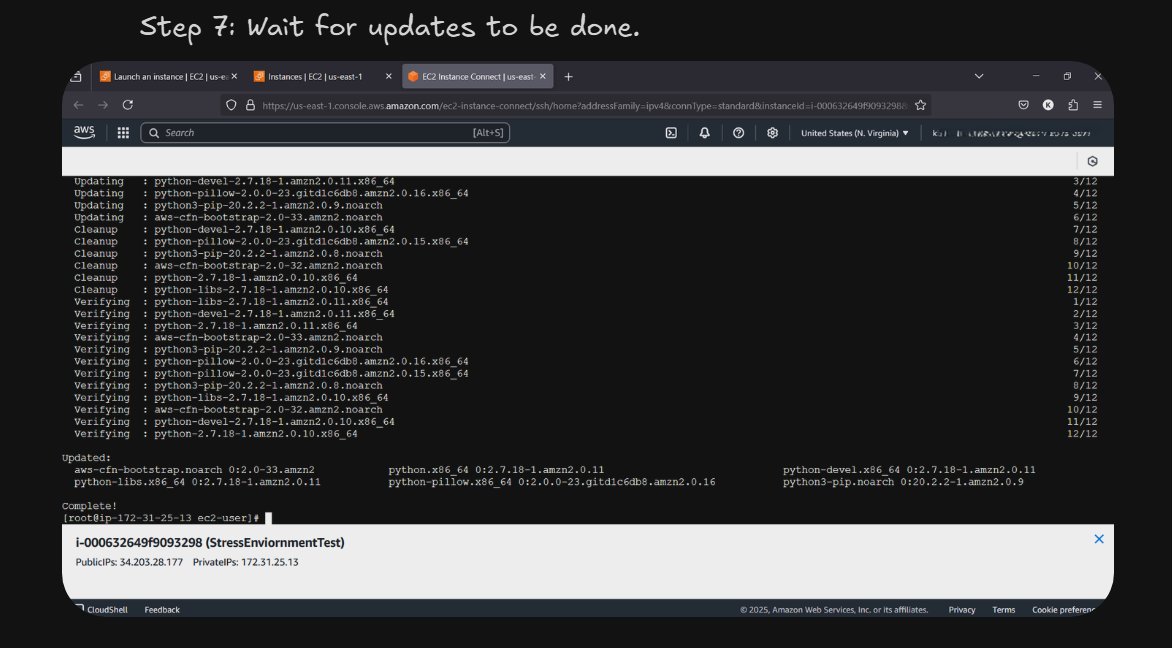The image size is (1172, 648).
Task: Click the Updated: line in the terminal
Action: [87, 458]
